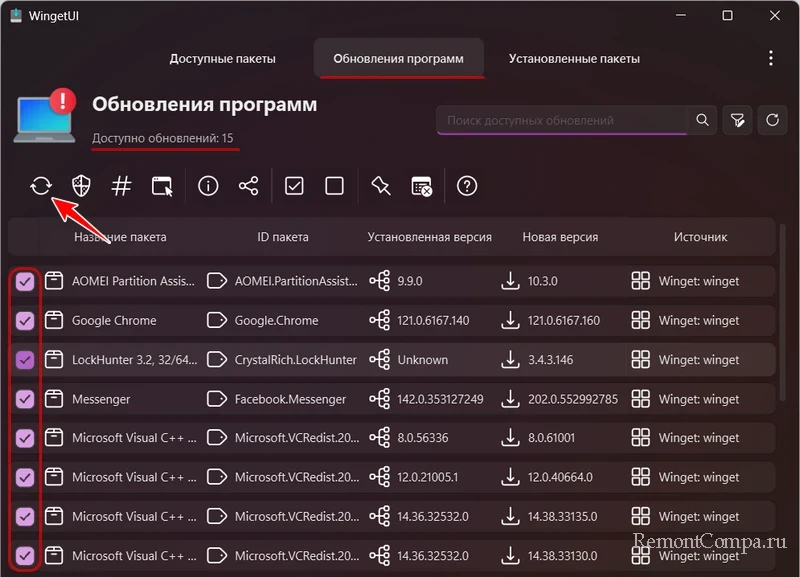Switch to the Установленные пакеты tab
This screenshot has width=800, height=577.
pos(574,59)
